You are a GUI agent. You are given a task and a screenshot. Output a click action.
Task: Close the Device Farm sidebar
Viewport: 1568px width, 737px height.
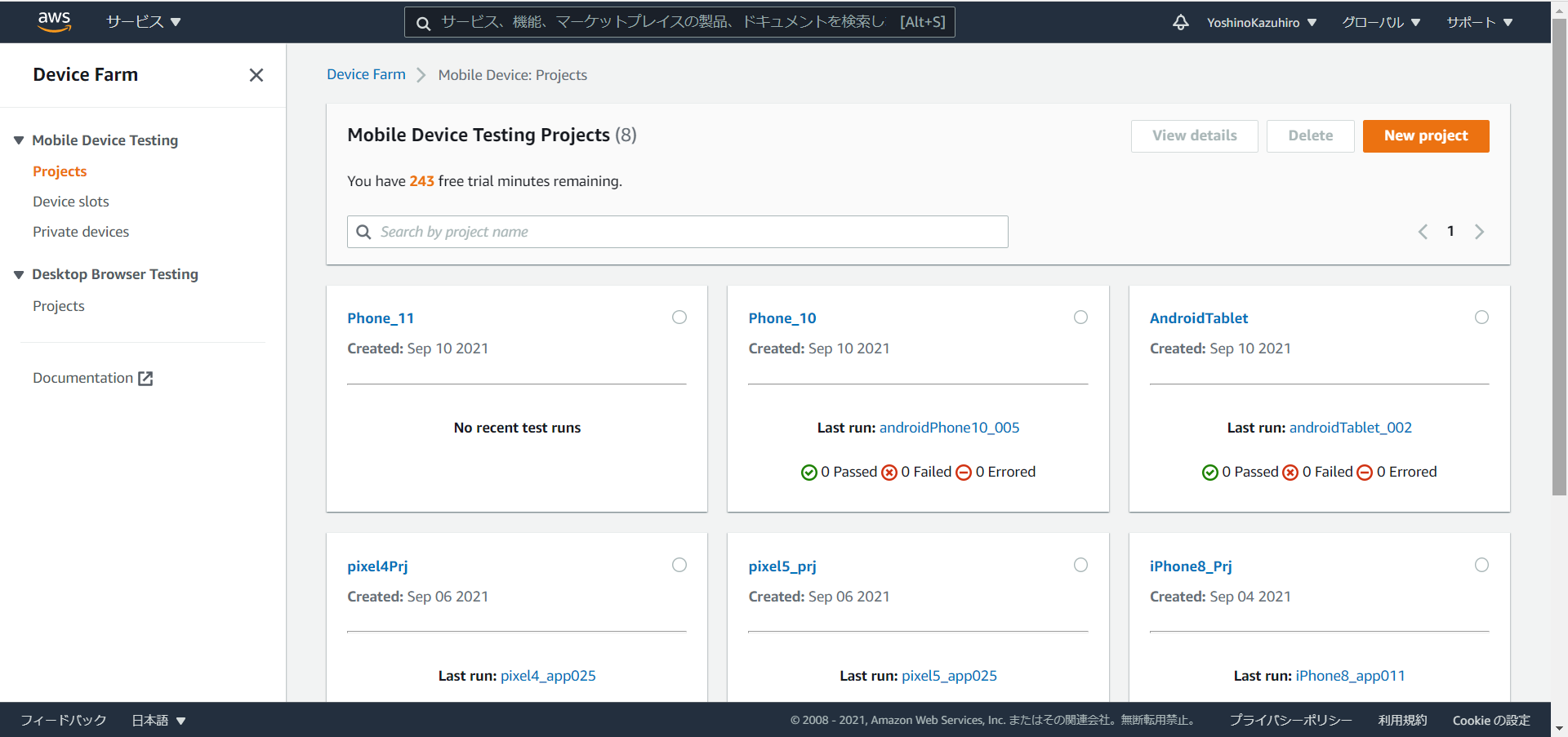pyautogui.click(x=256, y=75)
